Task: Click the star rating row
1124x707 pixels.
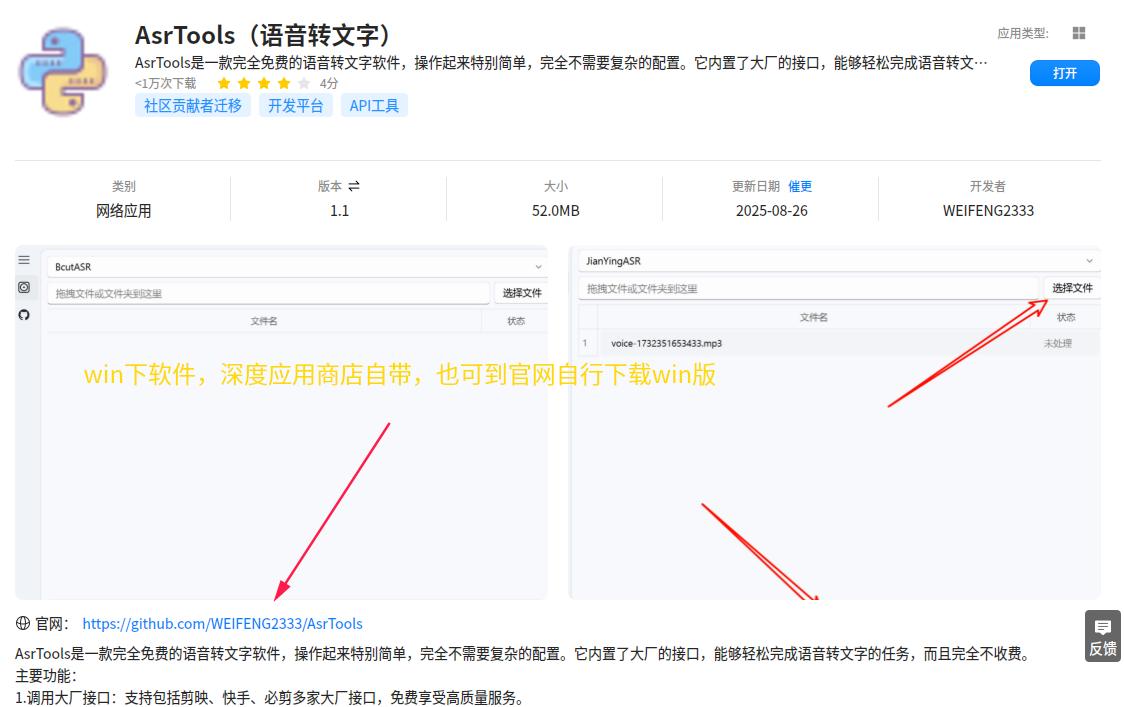Action: click(x=264, y=83)
